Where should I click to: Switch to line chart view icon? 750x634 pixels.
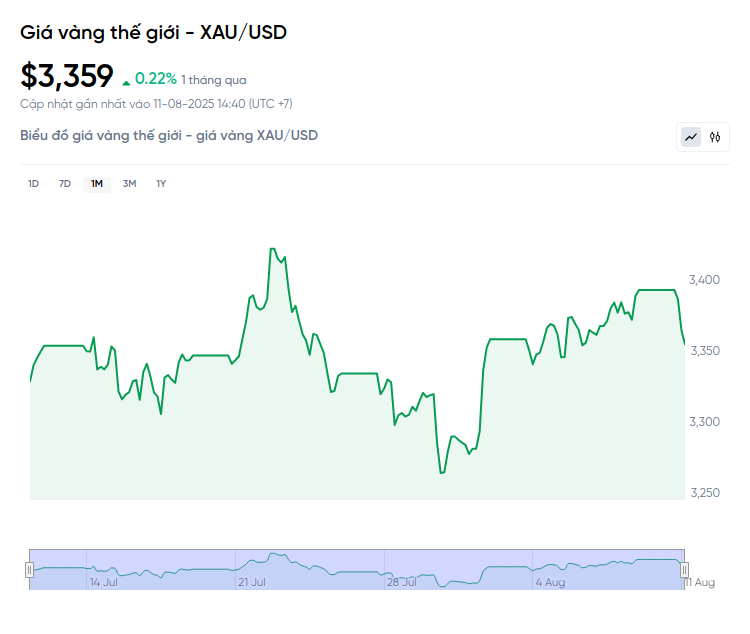coord(691,137)
